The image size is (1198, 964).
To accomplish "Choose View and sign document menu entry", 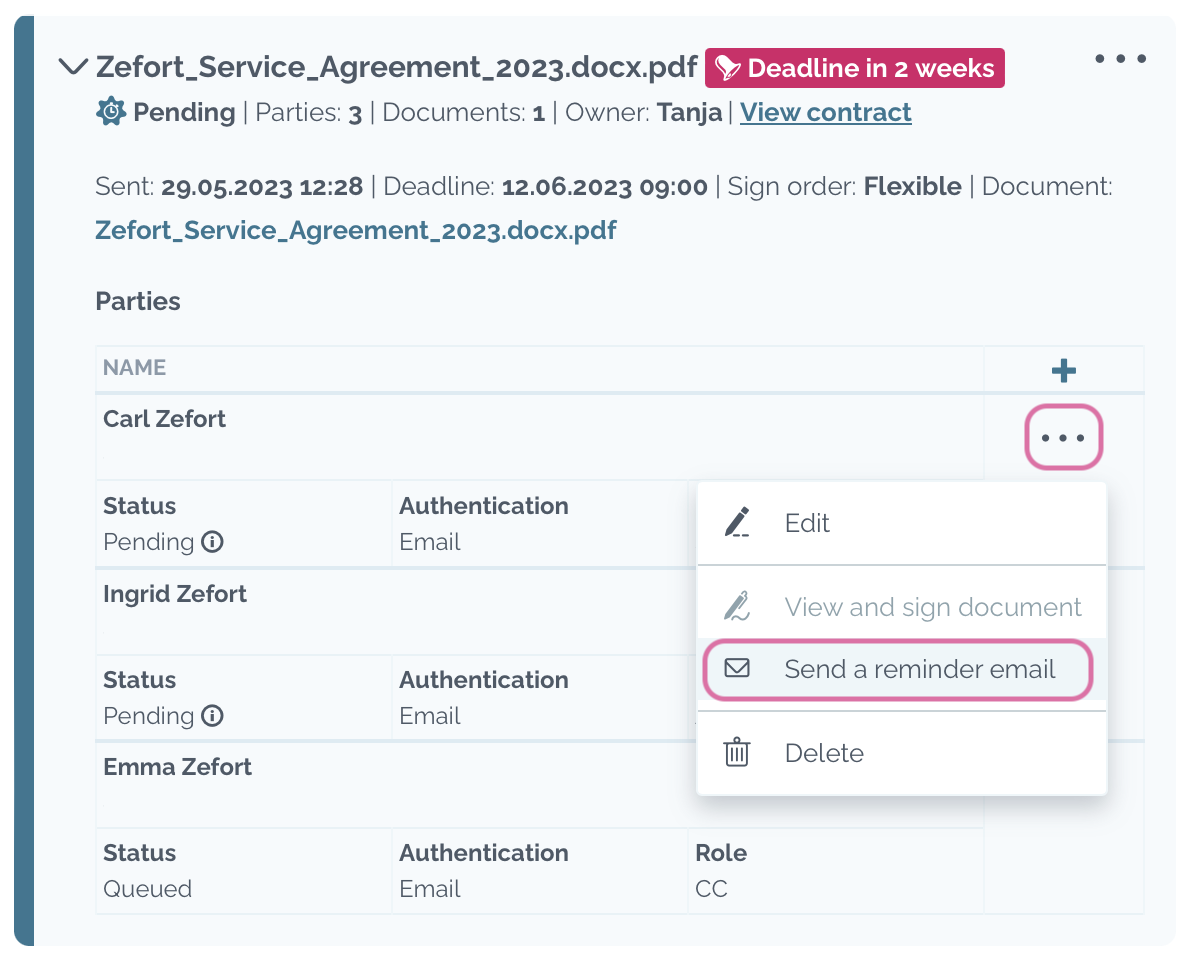I will pyautogui.click(x=902, y=607).
